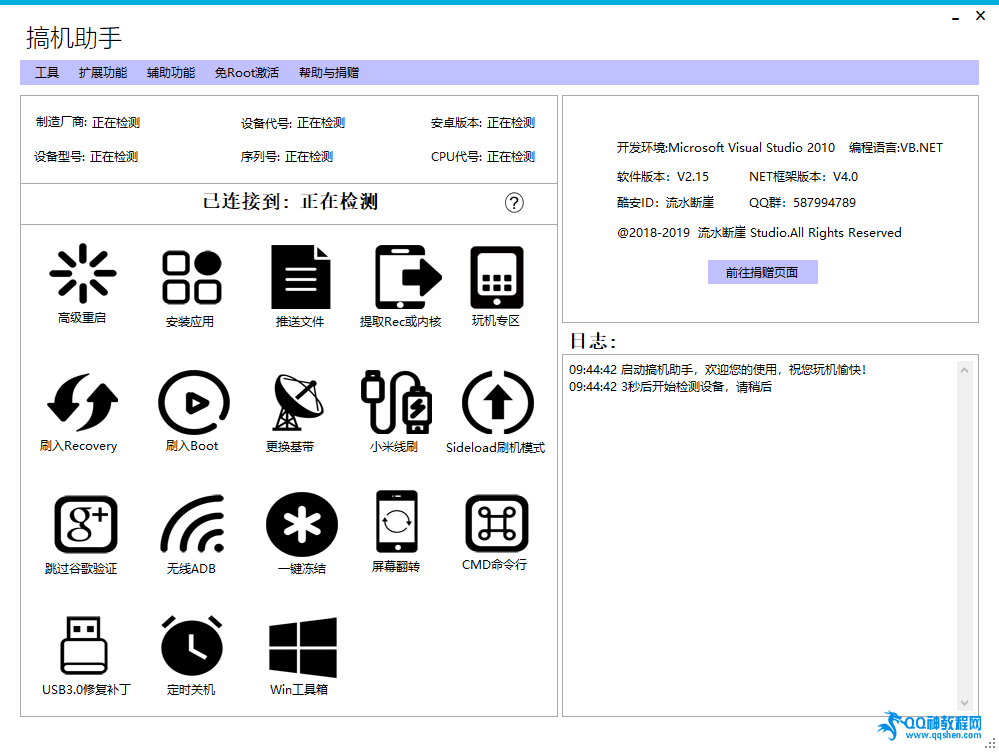Image resolution: width=999 pixels, height=752 pixels.
Task: Launch 刷入Recovery flashing icon
Action: pyautogui.click(x=82, y=402)
